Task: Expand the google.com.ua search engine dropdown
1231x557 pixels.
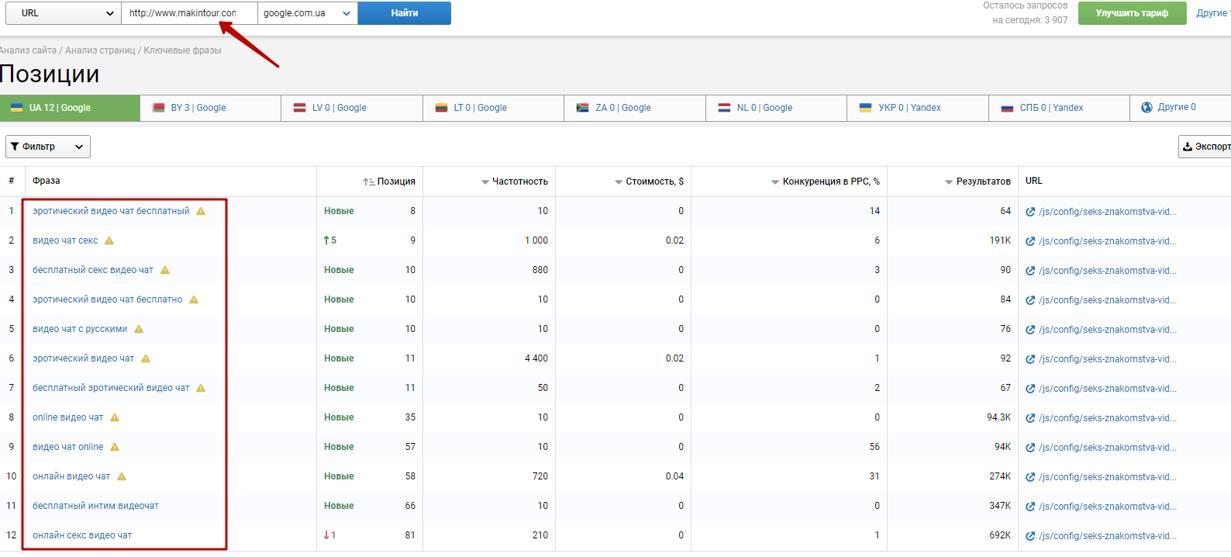Action: [x=307, y=13]
